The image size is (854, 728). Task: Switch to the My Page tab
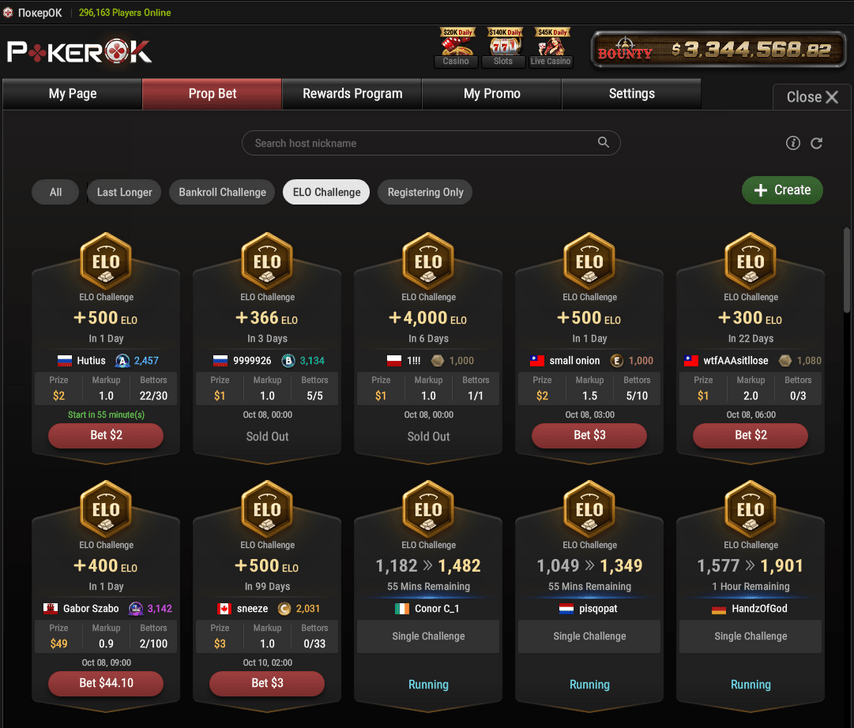coord(72,94)
